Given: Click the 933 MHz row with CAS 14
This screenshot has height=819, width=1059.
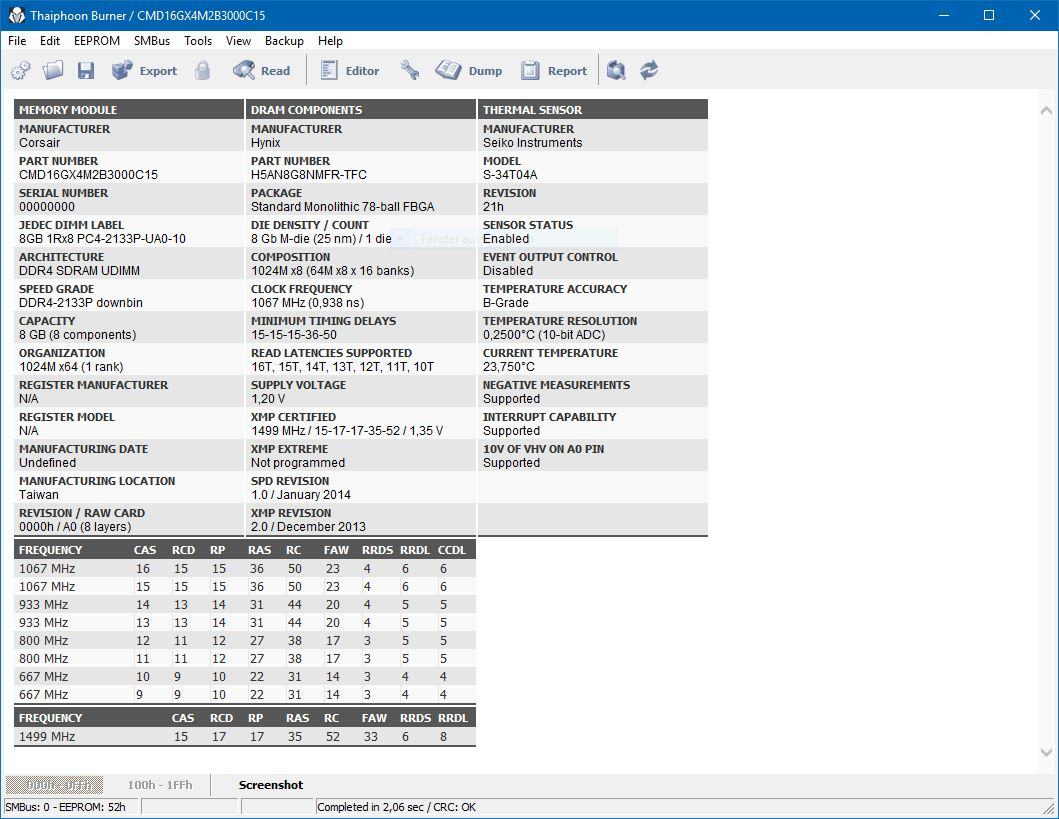Looking at the screenshot, I should (244, 604).
